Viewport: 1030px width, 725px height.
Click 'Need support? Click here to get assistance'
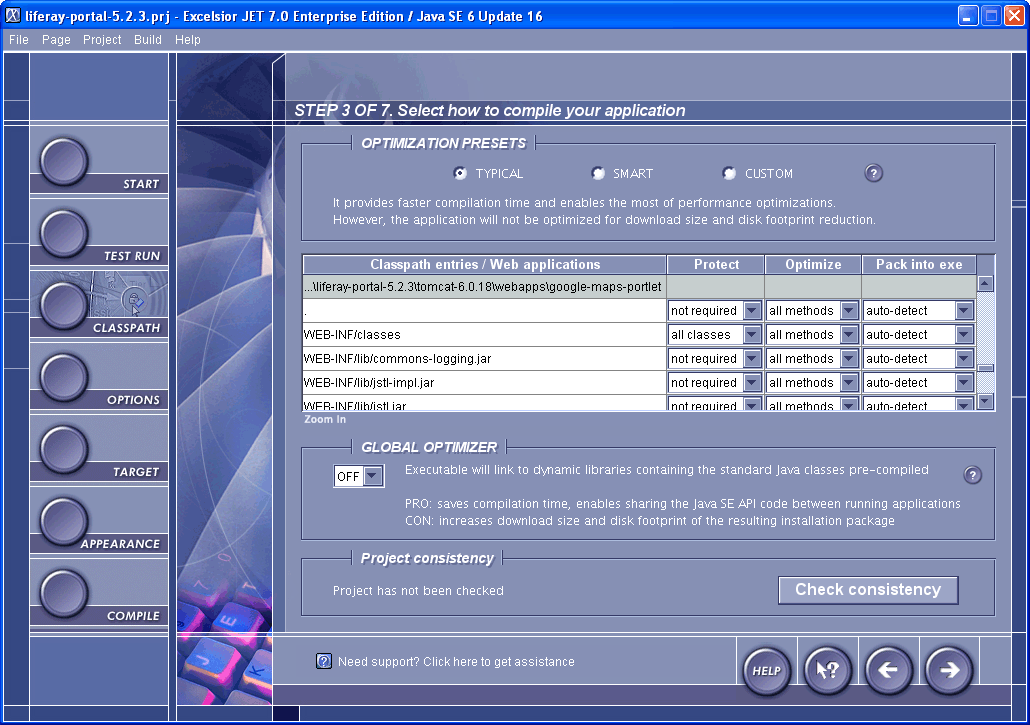click(456, 661)
